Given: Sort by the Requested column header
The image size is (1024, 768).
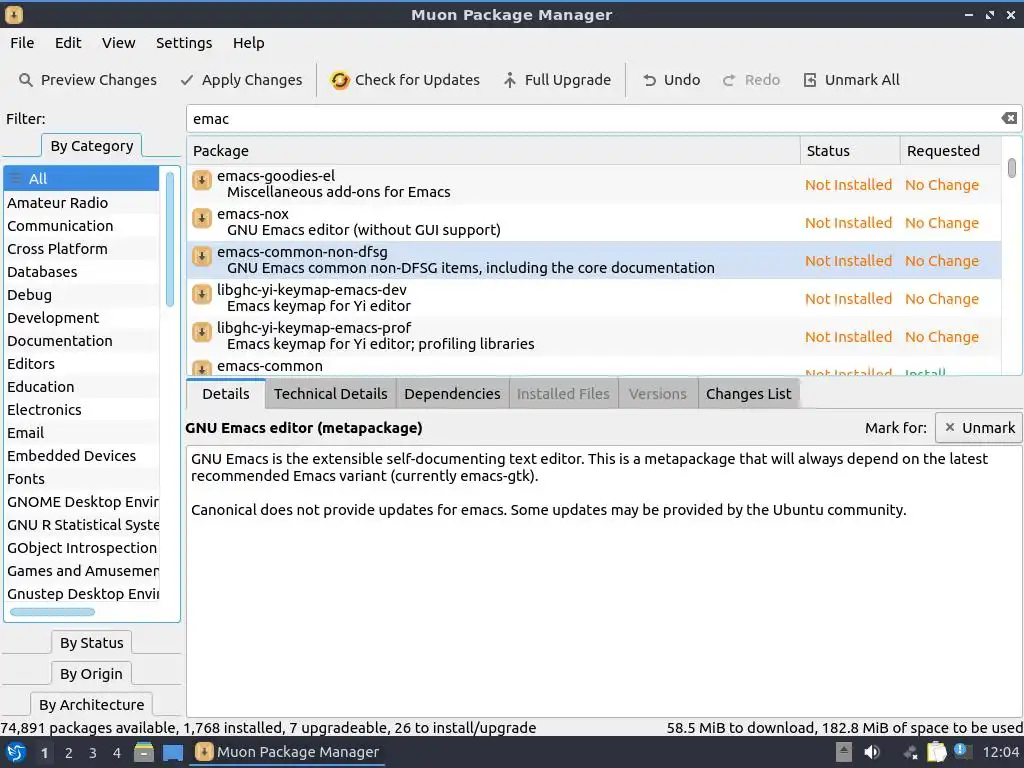Looking at the screenshot, I should (x=950, y=151).
